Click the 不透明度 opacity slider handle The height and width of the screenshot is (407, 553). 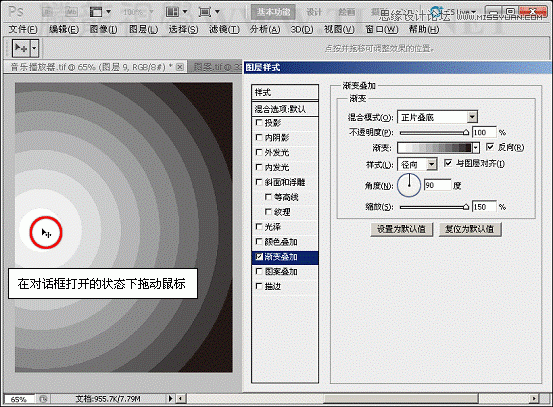point(466,133)
